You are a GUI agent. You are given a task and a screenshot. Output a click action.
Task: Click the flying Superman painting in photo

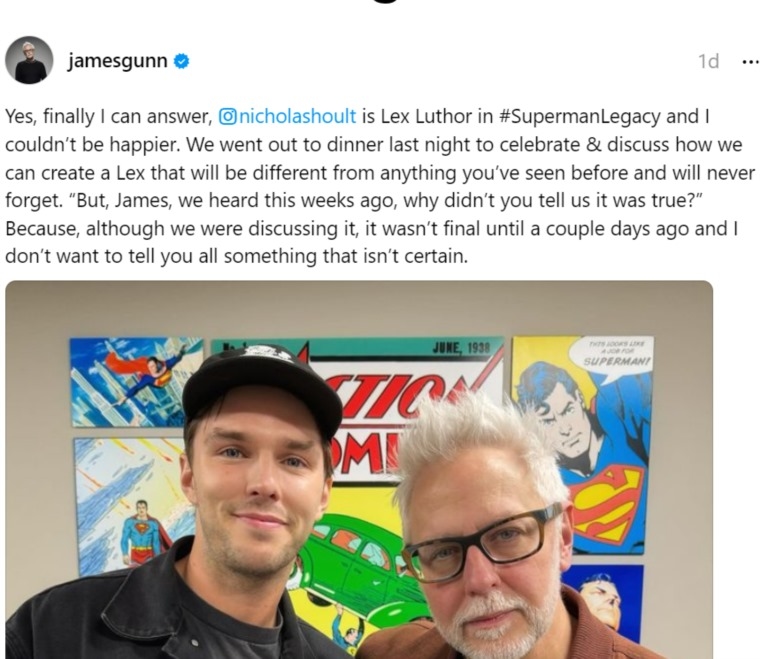[136, 382]
